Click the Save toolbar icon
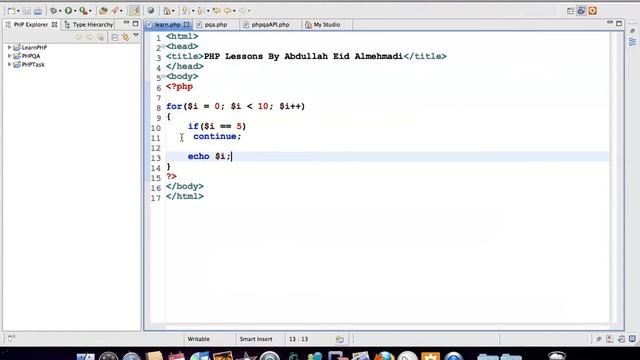This screenshot has height=360, width=640. [27, 11]
